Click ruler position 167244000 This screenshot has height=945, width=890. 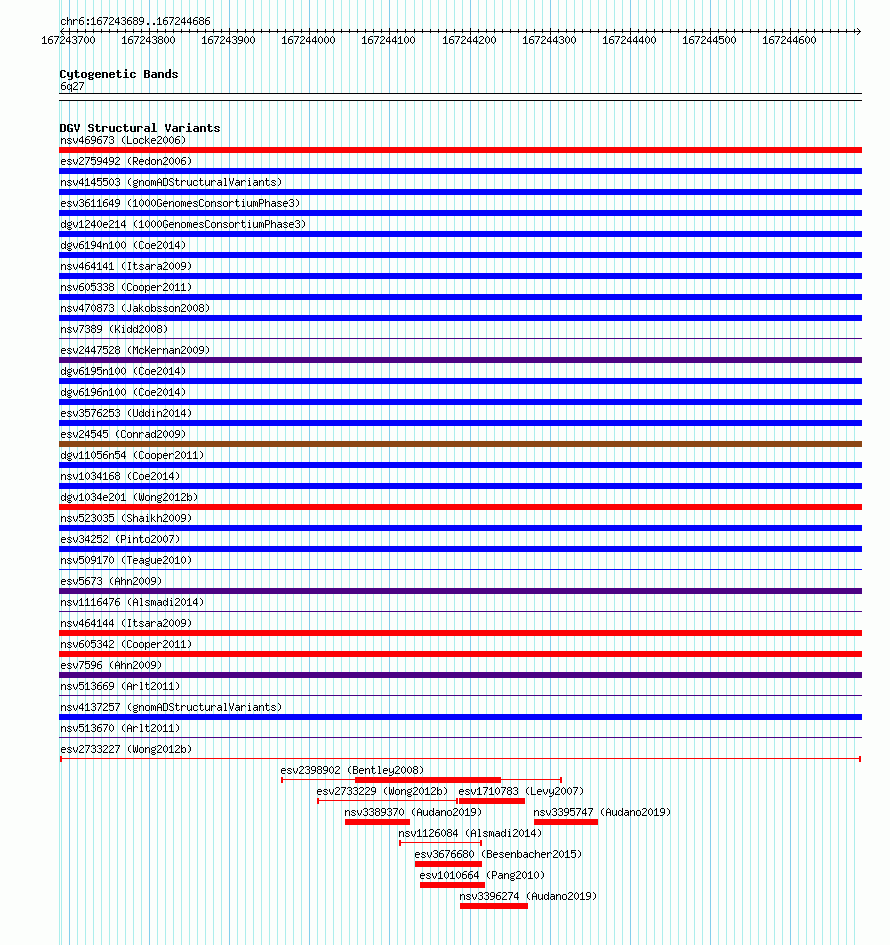tap(308, 40)
